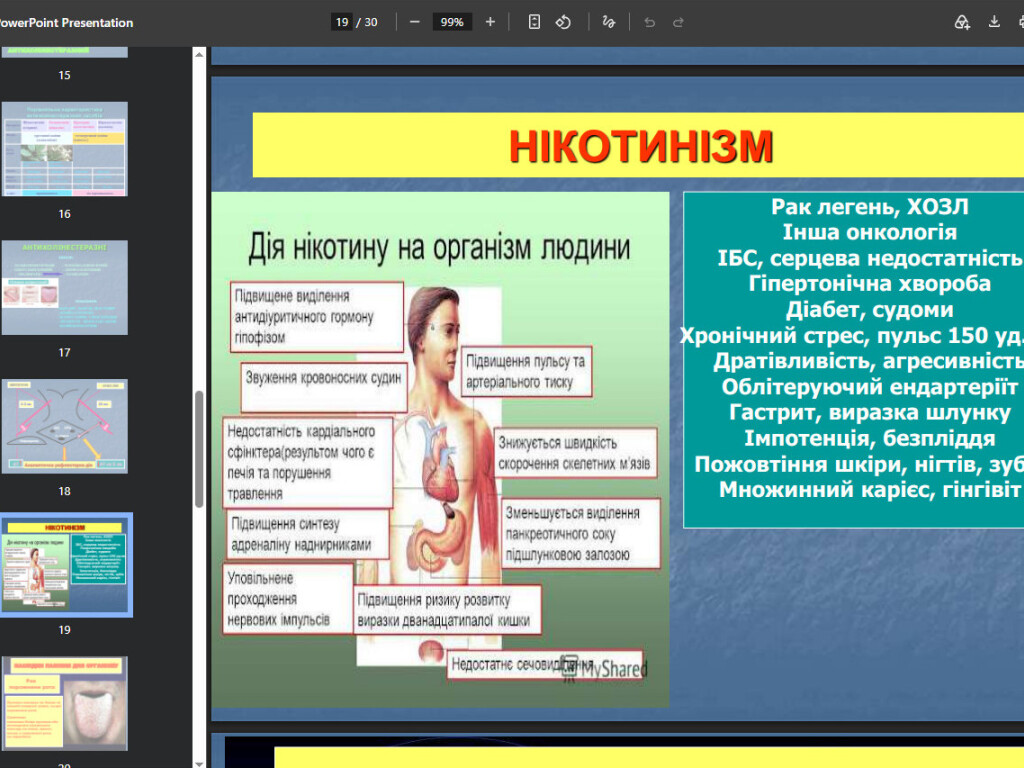The image size is (1024, 768).
Task: Click the page label 15 in sidebar
Action: click(64, 75)
